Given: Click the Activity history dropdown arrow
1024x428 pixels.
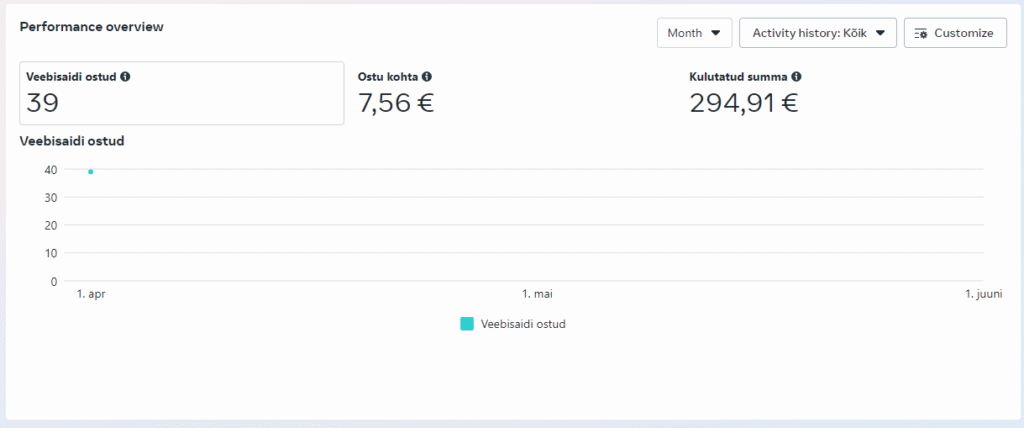Looking at the screenshot, I should coord(880,33).
